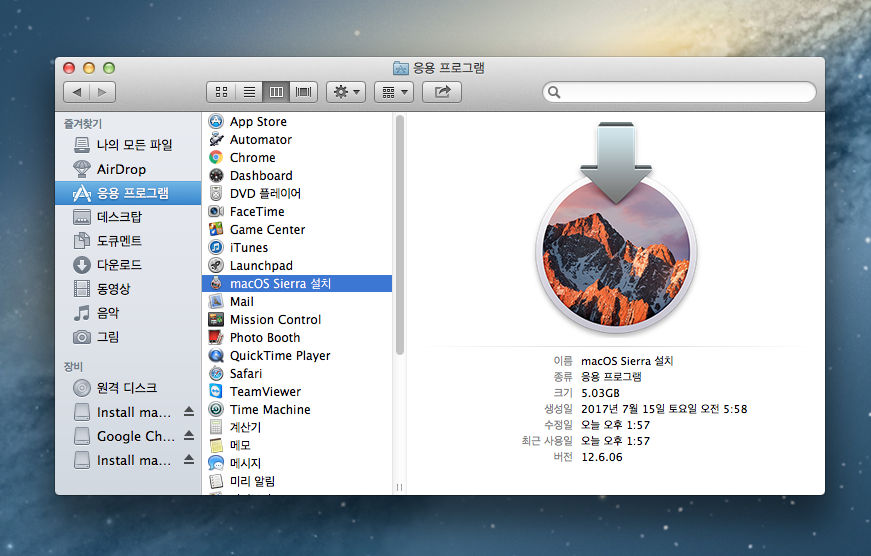
Task: Select 원격 디스크 in devices
Action: pos(128,388)
